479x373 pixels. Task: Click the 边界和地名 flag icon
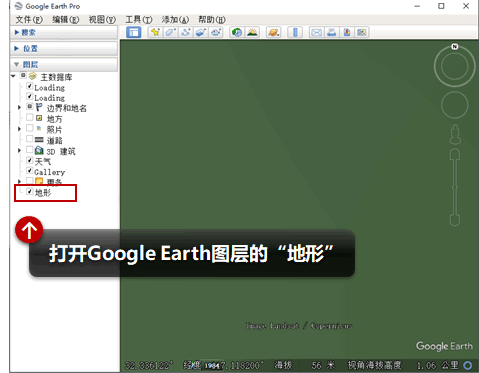coord(39,107)
